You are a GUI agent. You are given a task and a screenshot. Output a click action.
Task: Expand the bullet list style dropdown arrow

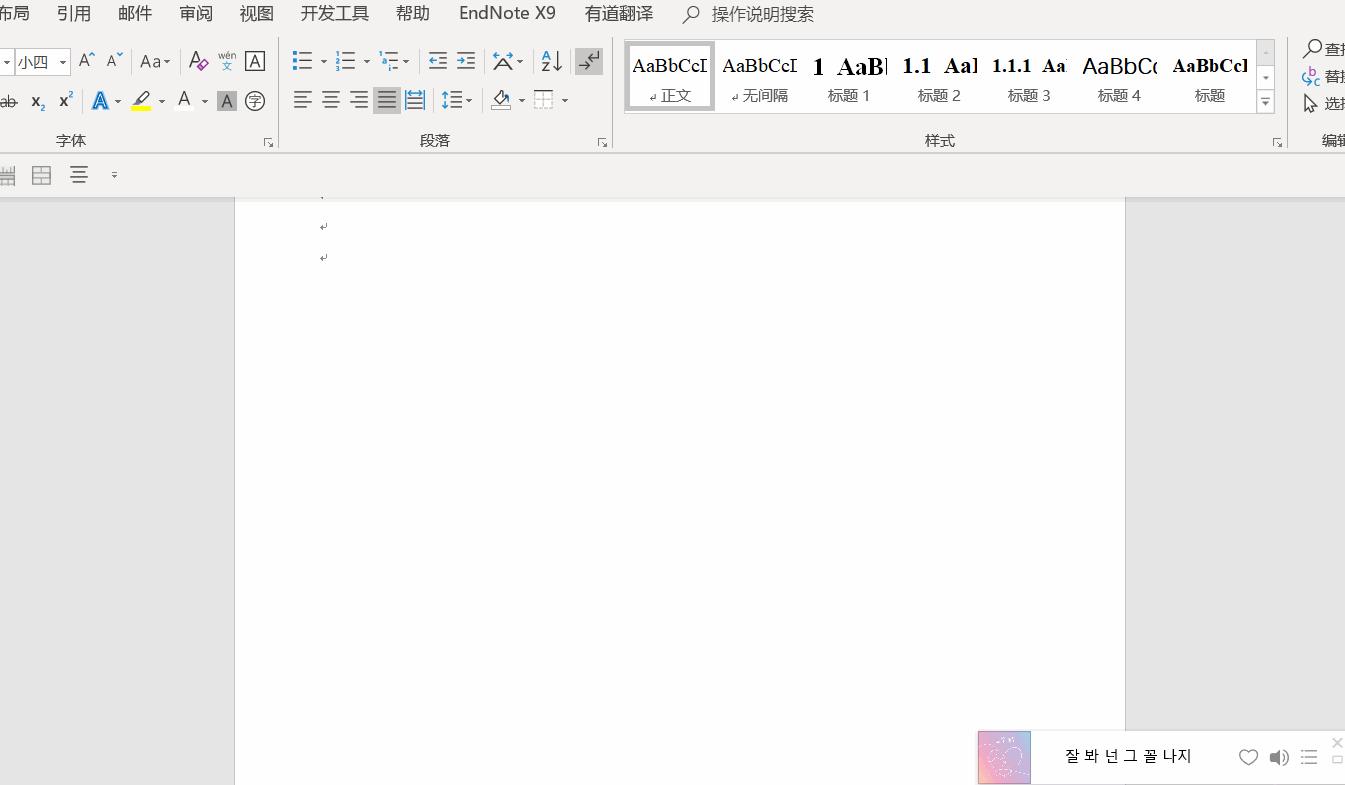point(324,62)
